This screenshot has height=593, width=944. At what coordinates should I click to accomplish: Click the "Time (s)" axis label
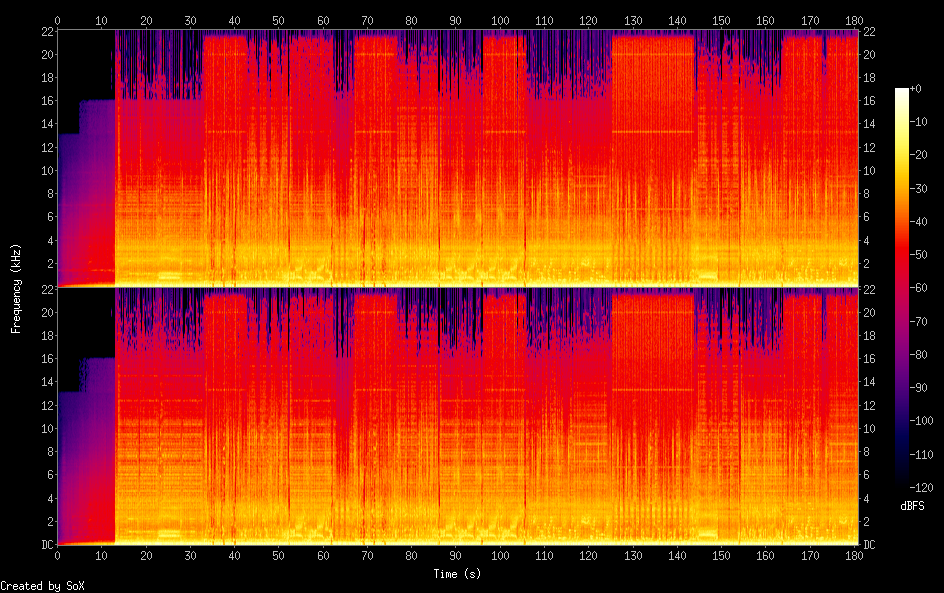(x=458, y=574)
